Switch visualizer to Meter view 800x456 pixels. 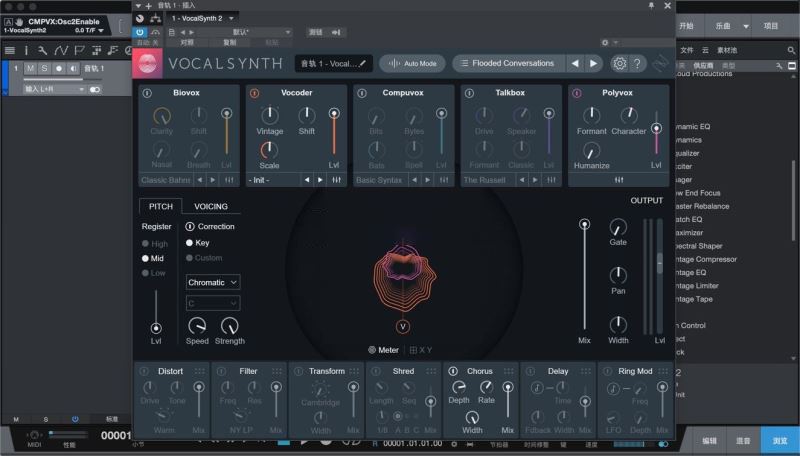coord(383,350)
